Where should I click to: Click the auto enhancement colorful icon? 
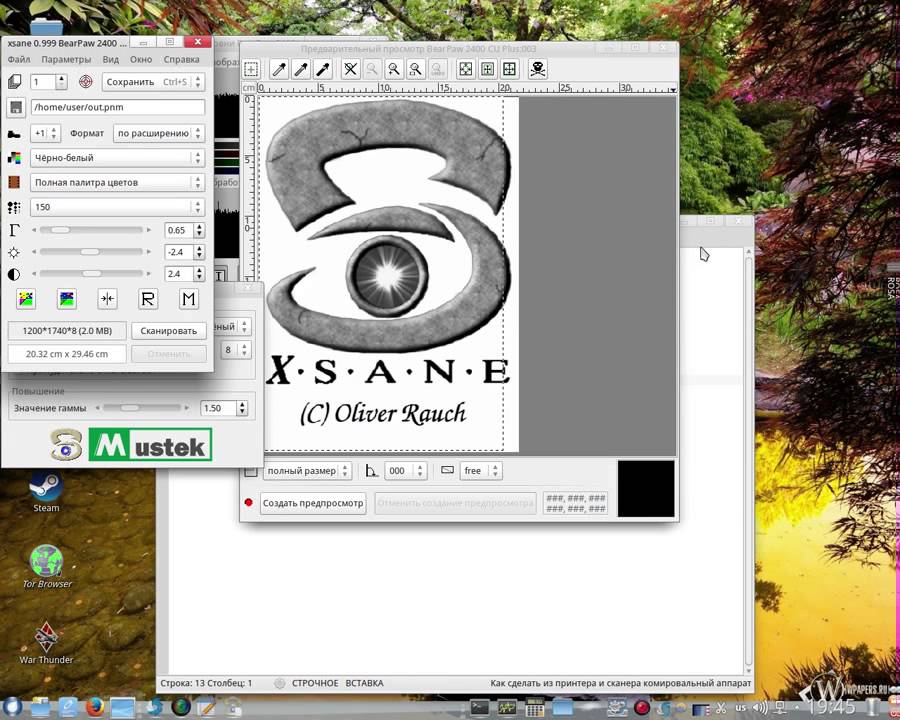(x=26, y=299)
